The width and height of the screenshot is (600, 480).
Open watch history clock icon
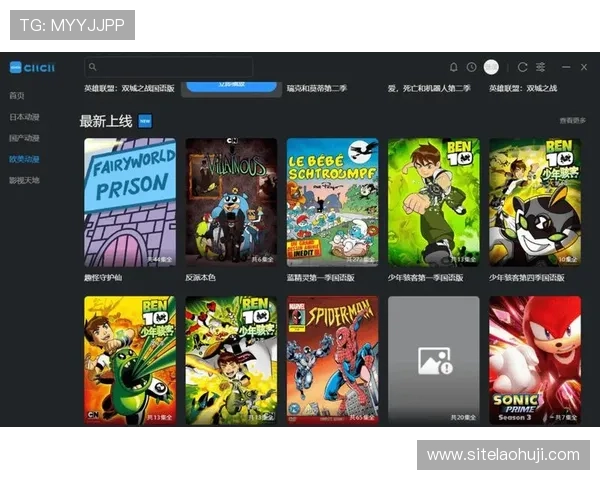tap(471, 67)
